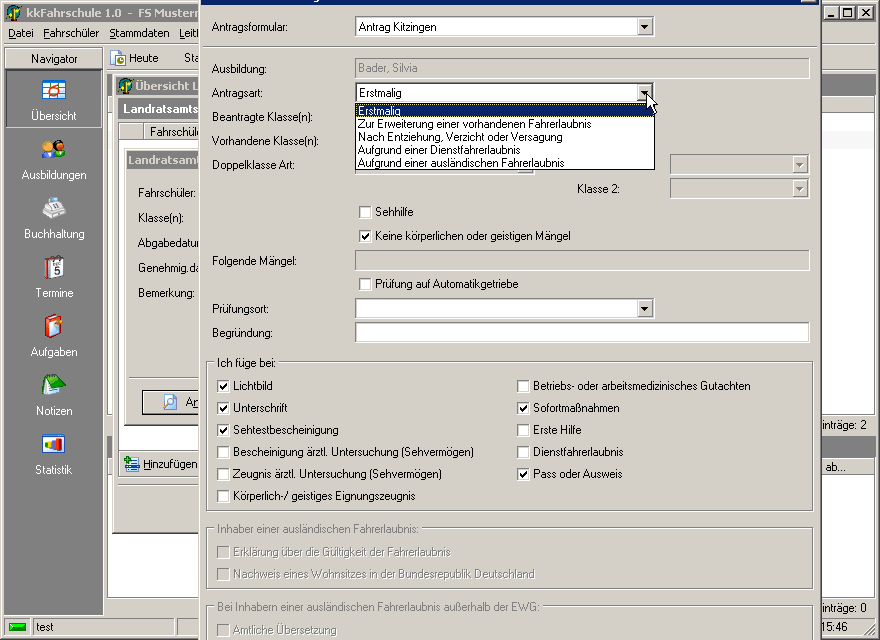Open the Stammdaten menu

point(139,33)
